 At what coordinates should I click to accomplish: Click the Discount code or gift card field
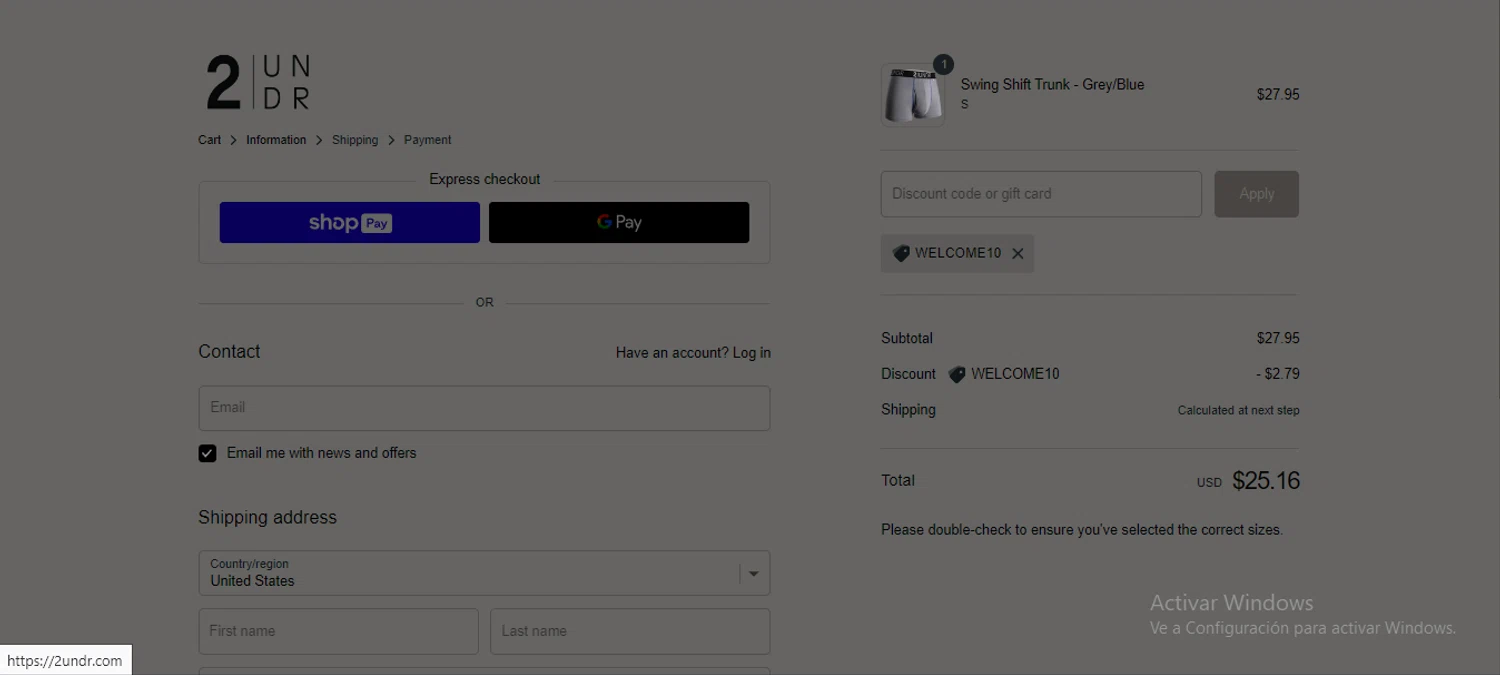point(1041,194)
